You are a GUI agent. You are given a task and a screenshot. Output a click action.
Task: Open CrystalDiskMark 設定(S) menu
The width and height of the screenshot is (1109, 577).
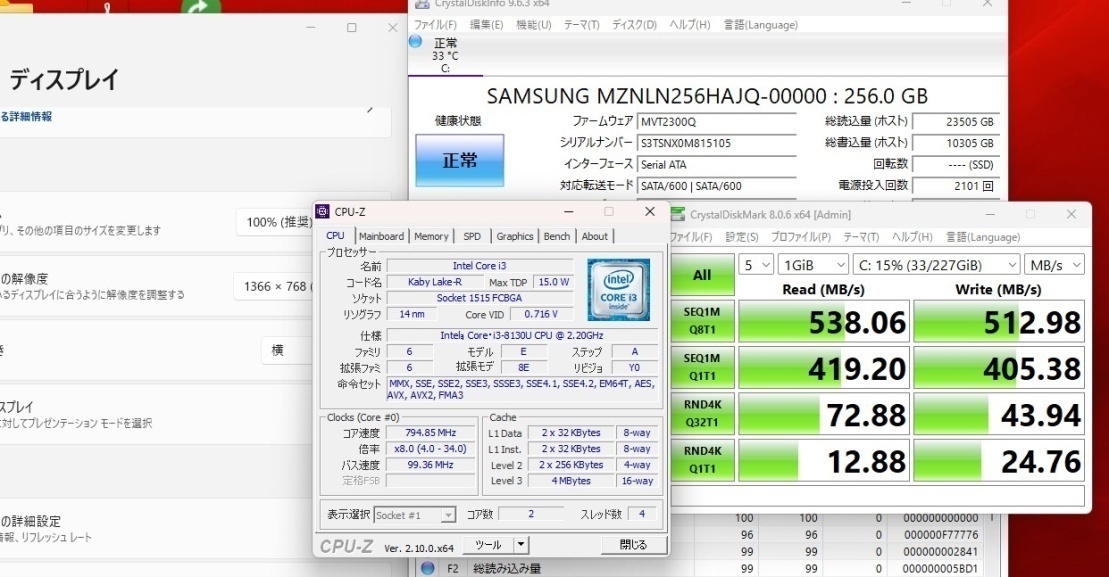coord(742,237)
